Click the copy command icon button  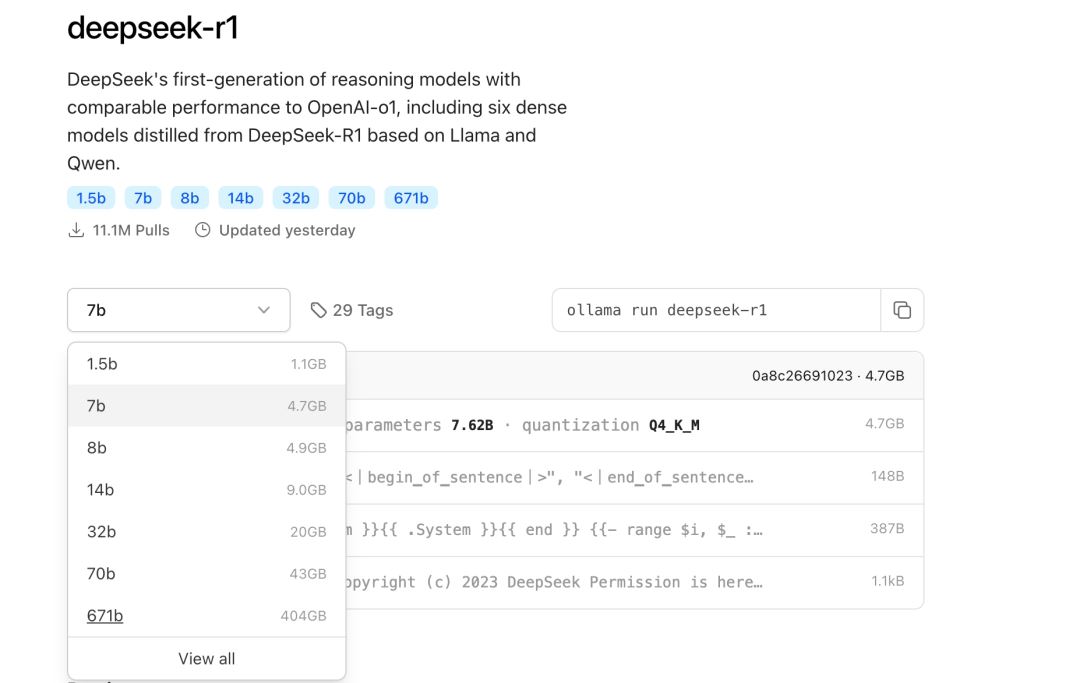click(x=902, y=310)
